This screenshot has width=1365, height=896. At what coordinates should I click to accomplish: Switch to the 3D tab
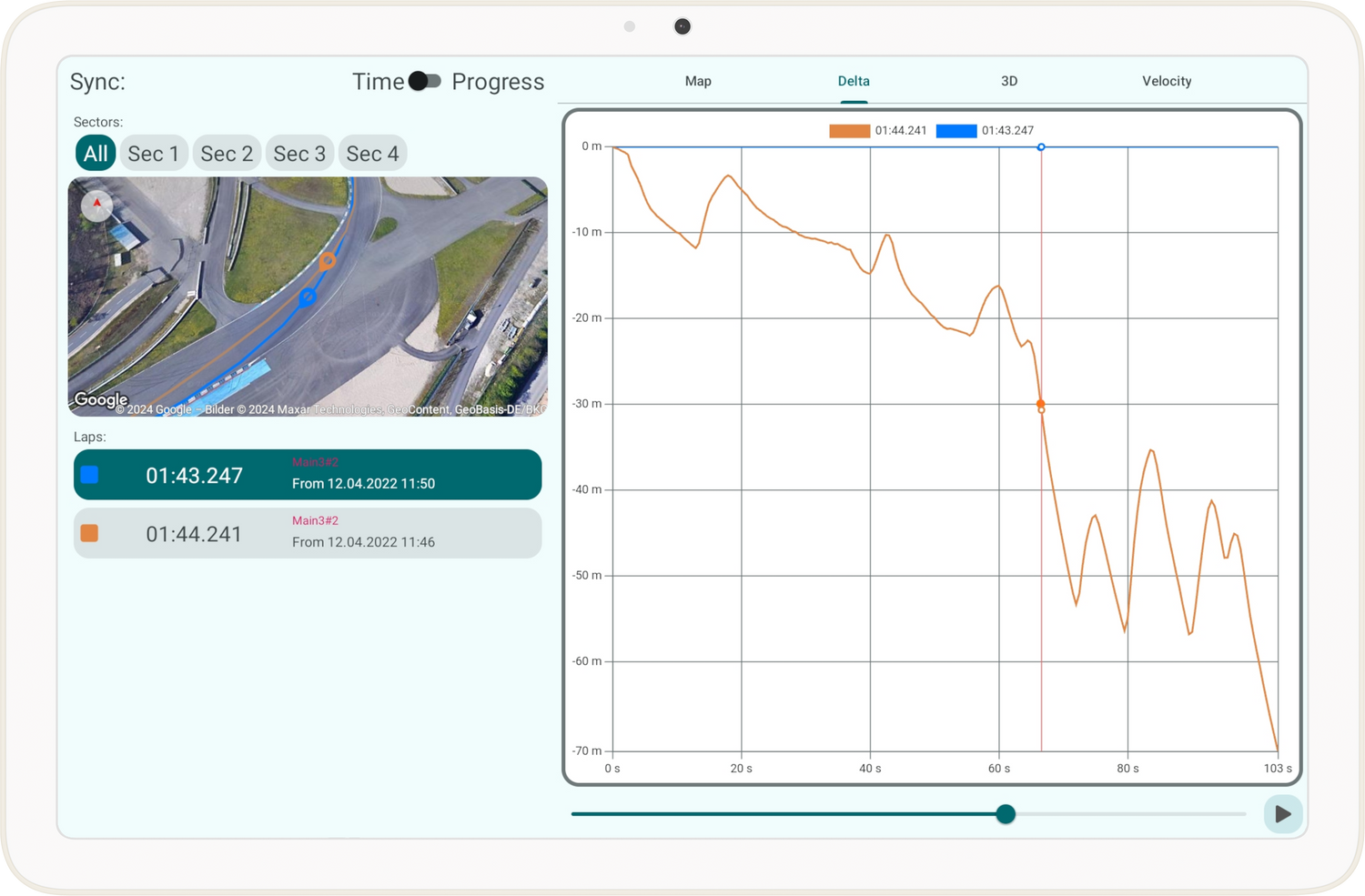pyautogui.click(x=1009, y=81)
